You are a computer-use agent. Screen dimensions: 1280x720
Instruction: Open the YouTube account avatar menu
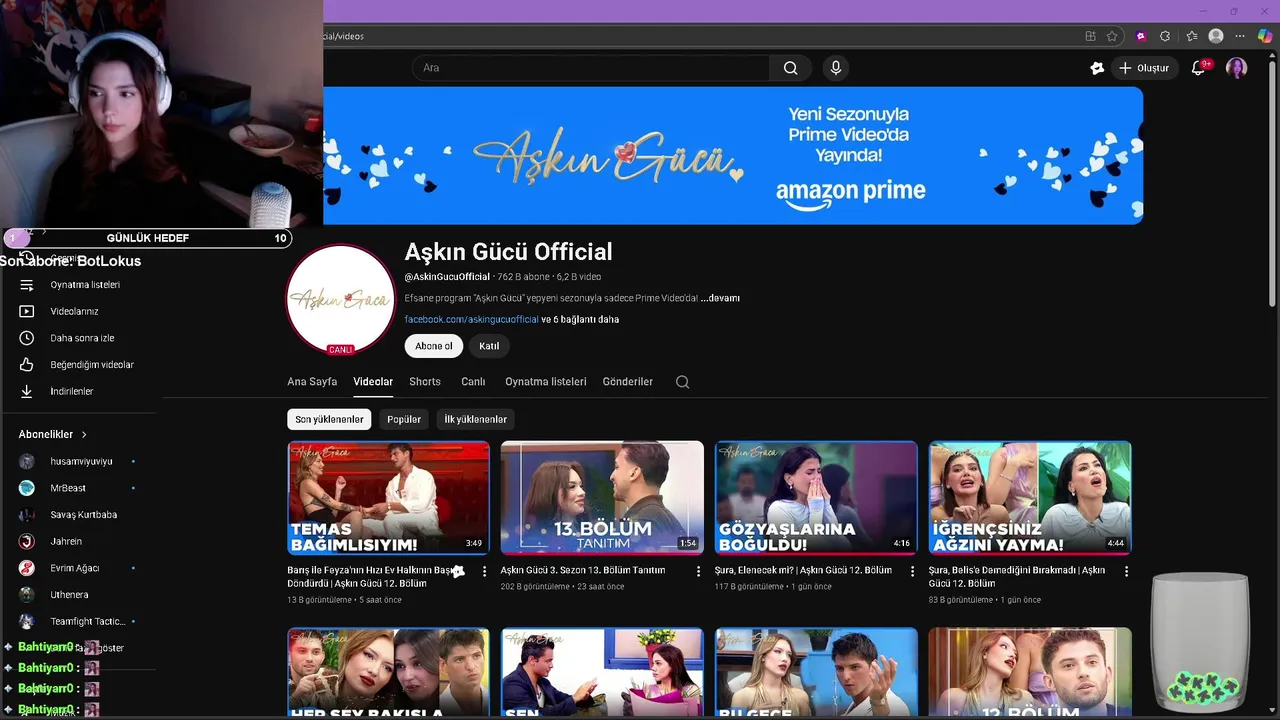[1237, 68]
